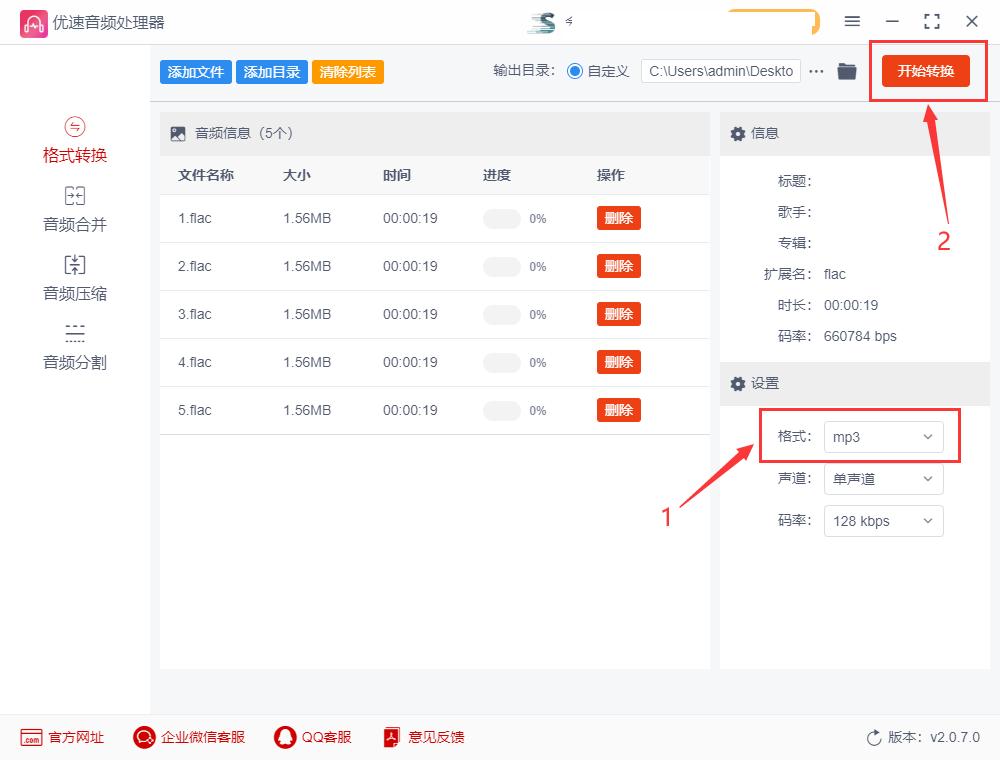Click the progress bar of 3.flac
The width and height of the screenshot is (1000, 760).
[x=499, y=314]
